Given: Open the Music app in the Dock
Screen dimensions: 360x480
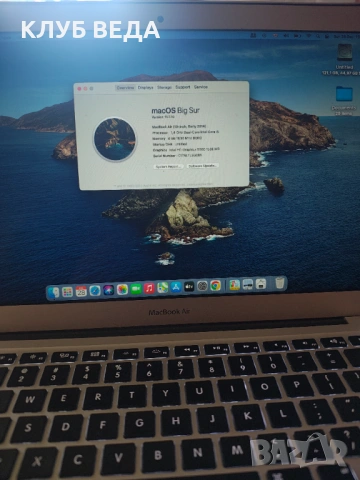Looking at the screenshot, I should pos(149,288).
